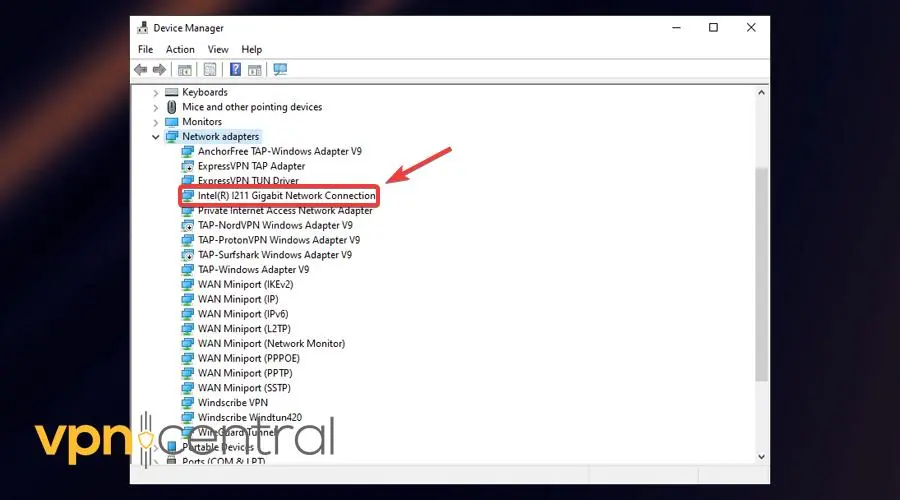This screenshot has height=500, width=900.
Task: Collapse the Network adapters category
Action: point(156,137)
